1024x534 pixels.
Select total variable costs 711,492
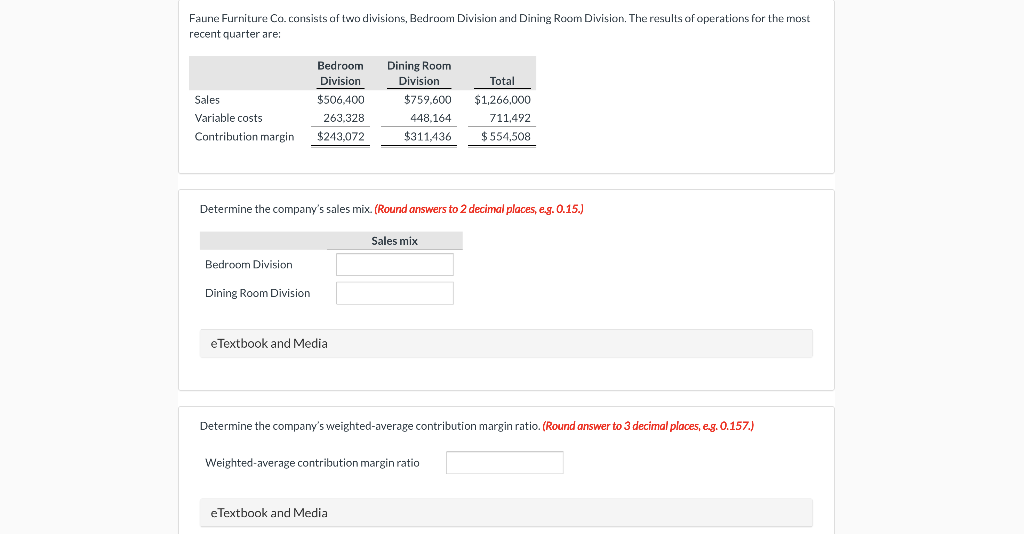tap(510, 118)
